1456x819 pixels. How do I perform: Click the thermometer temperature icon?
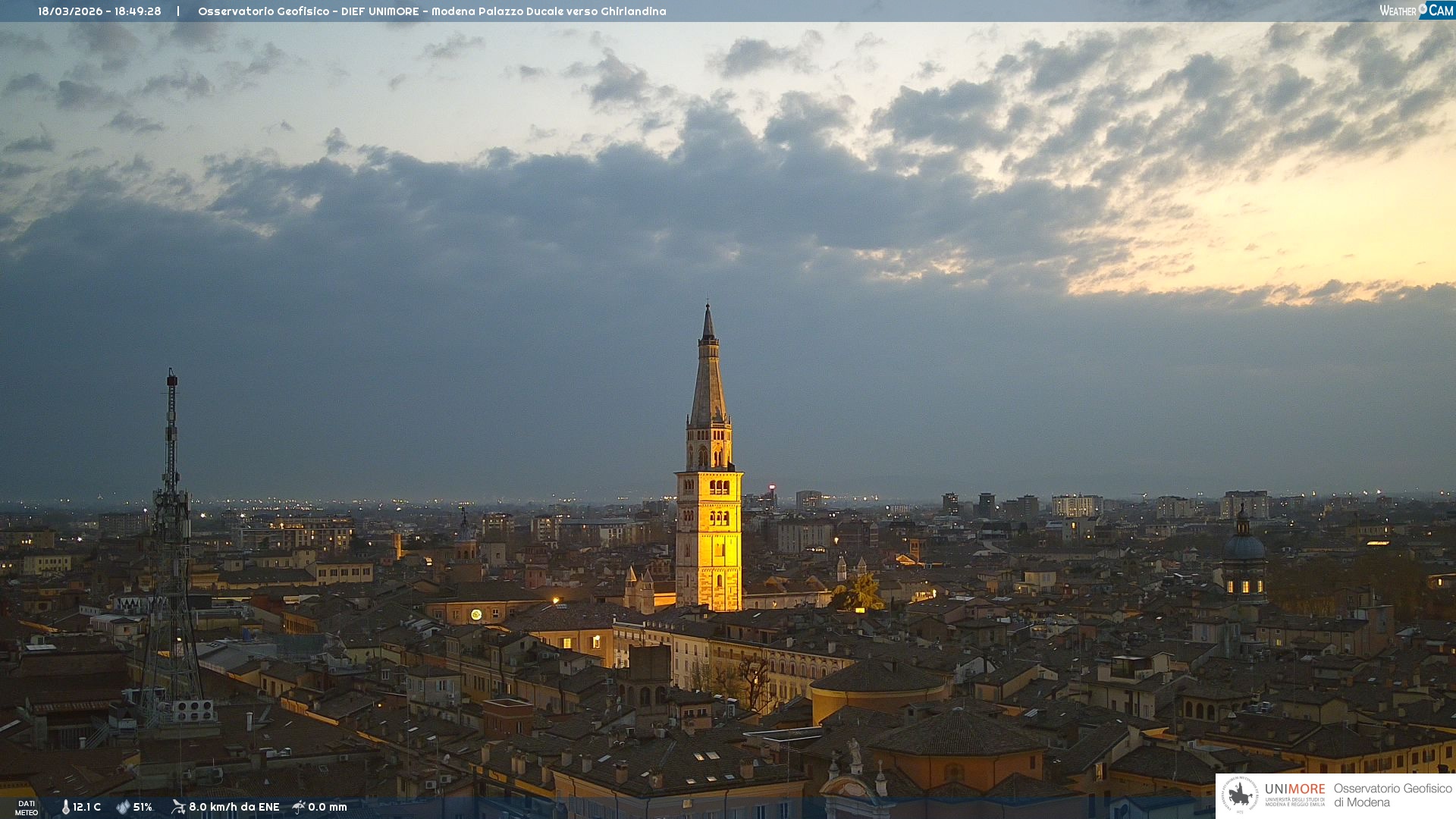coord(65,807)
